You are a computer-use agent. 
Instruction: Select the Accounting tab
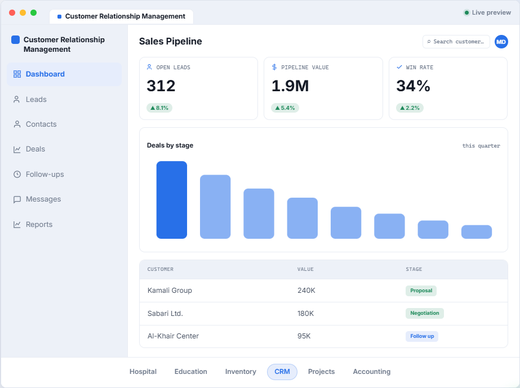pyautogui.click(x=372, y=371)
